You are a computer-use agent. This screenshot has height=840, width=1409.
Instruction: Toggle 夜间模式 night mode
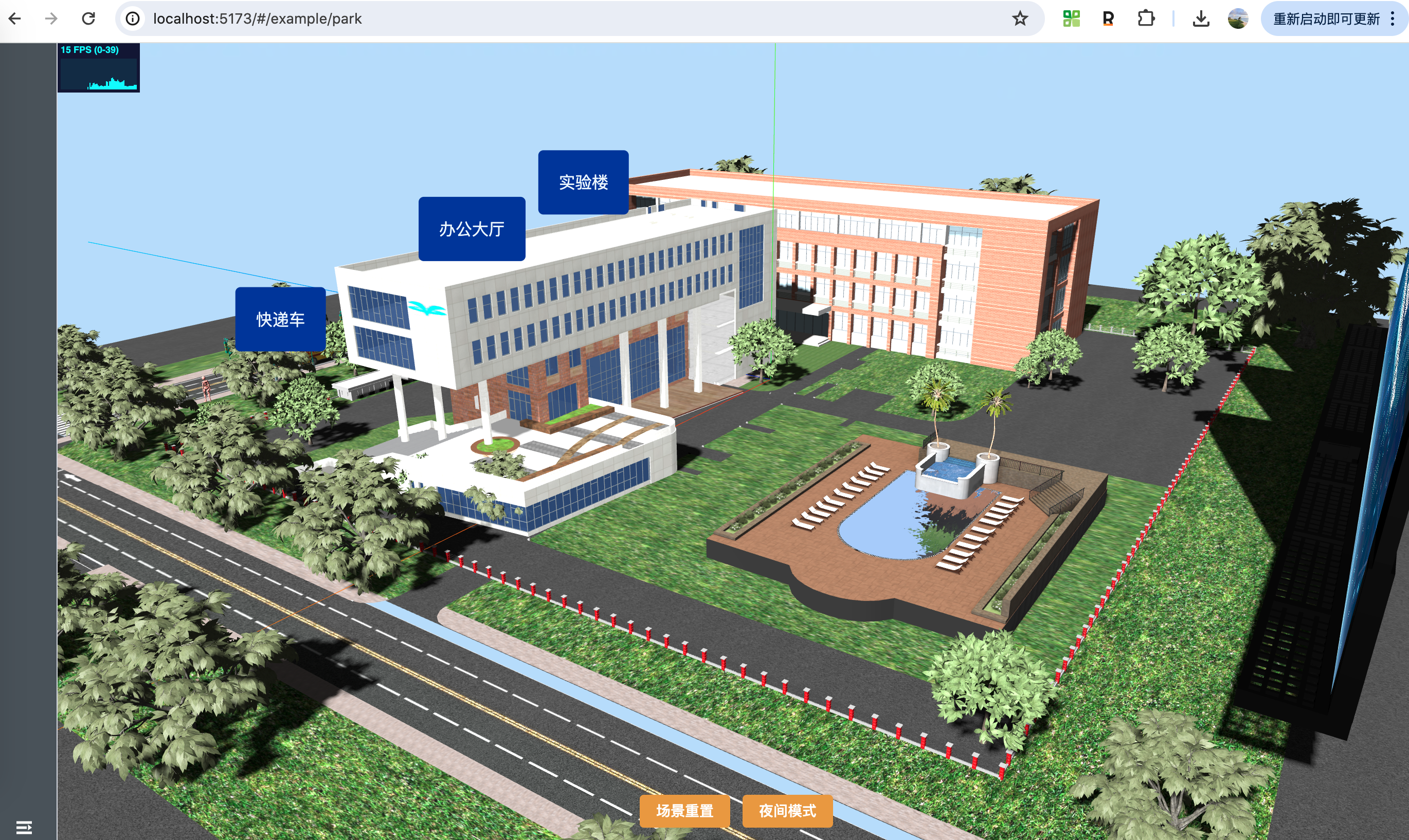coord(787,811)
